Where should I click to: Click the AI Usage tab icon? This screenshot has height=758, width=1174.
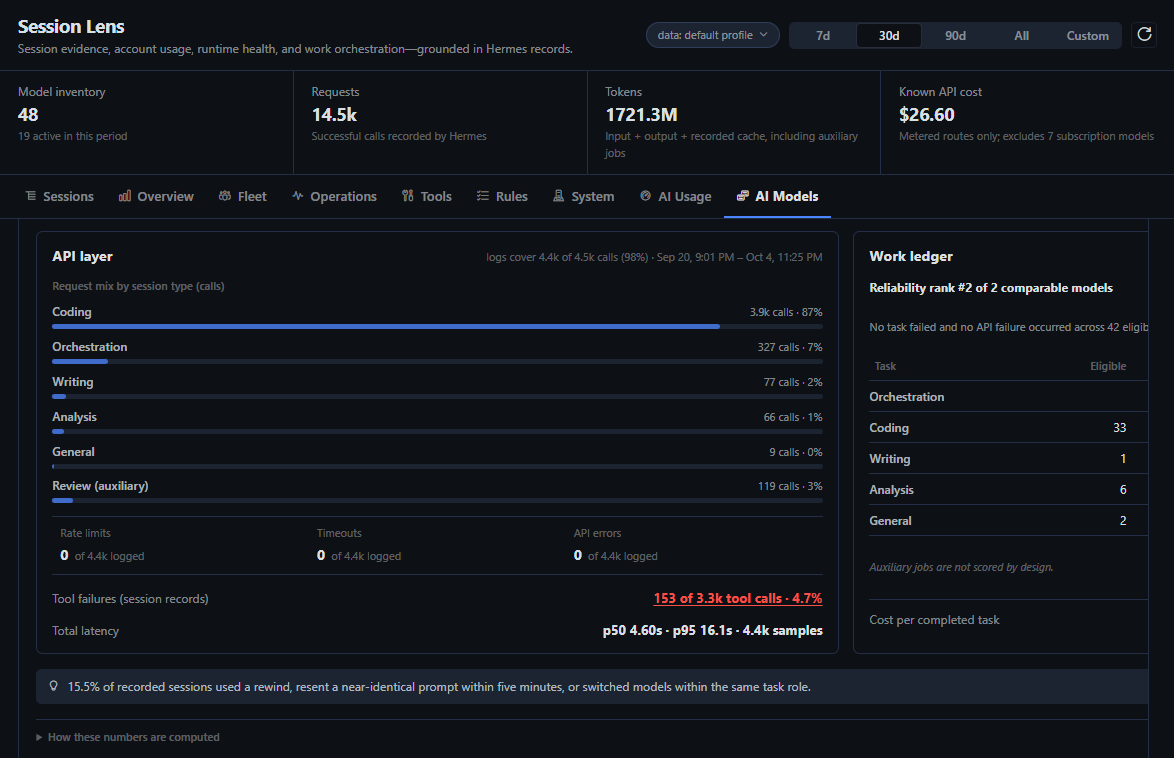pos(645,196)
